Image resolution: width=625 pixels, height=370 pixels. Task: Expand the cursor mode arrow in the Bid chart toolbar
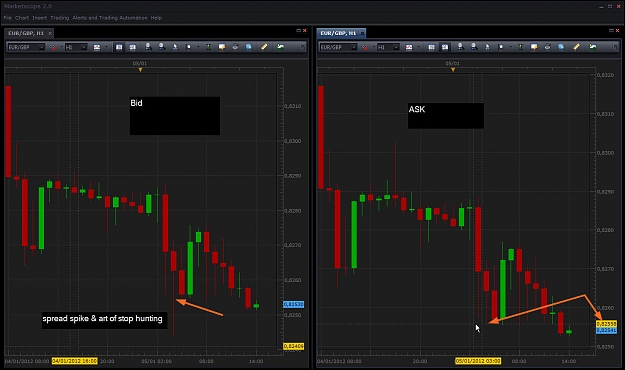pos(198,47)
